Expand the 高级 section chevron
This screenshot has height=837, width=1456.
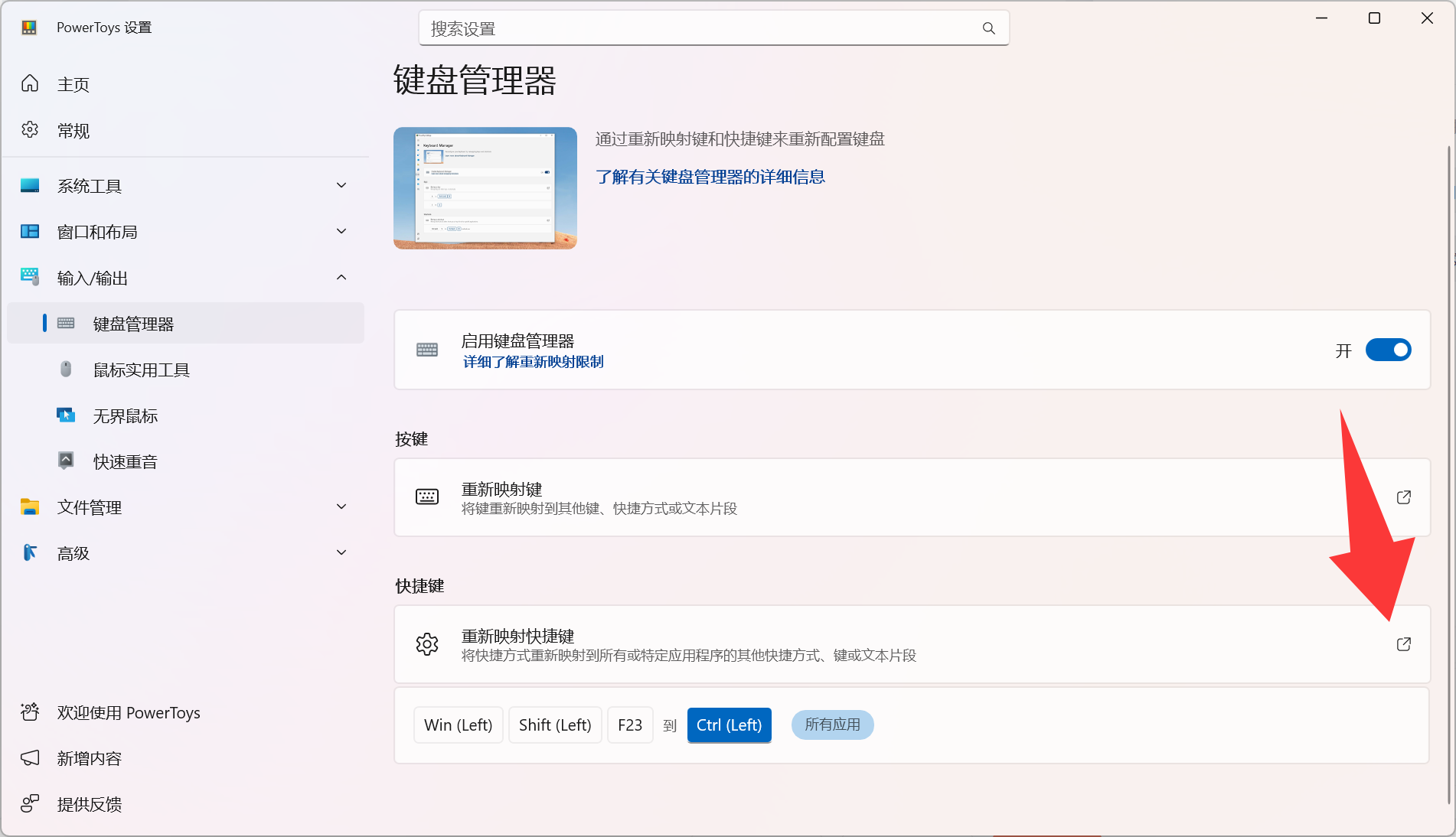click(341, 552)
